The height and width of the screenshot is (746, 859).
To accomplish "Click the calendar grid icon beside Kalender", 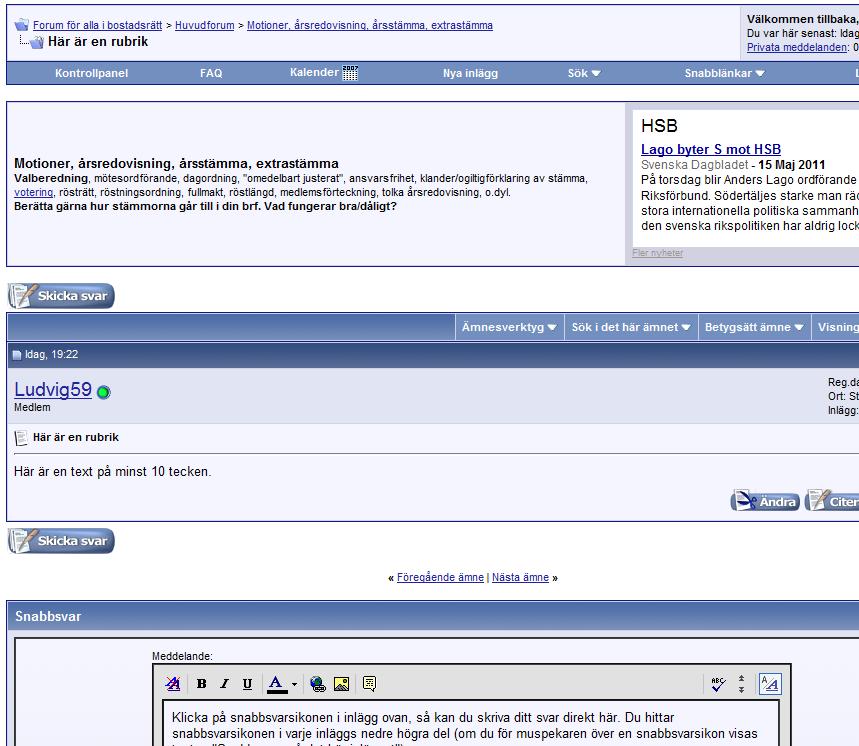I will point(350,73).
